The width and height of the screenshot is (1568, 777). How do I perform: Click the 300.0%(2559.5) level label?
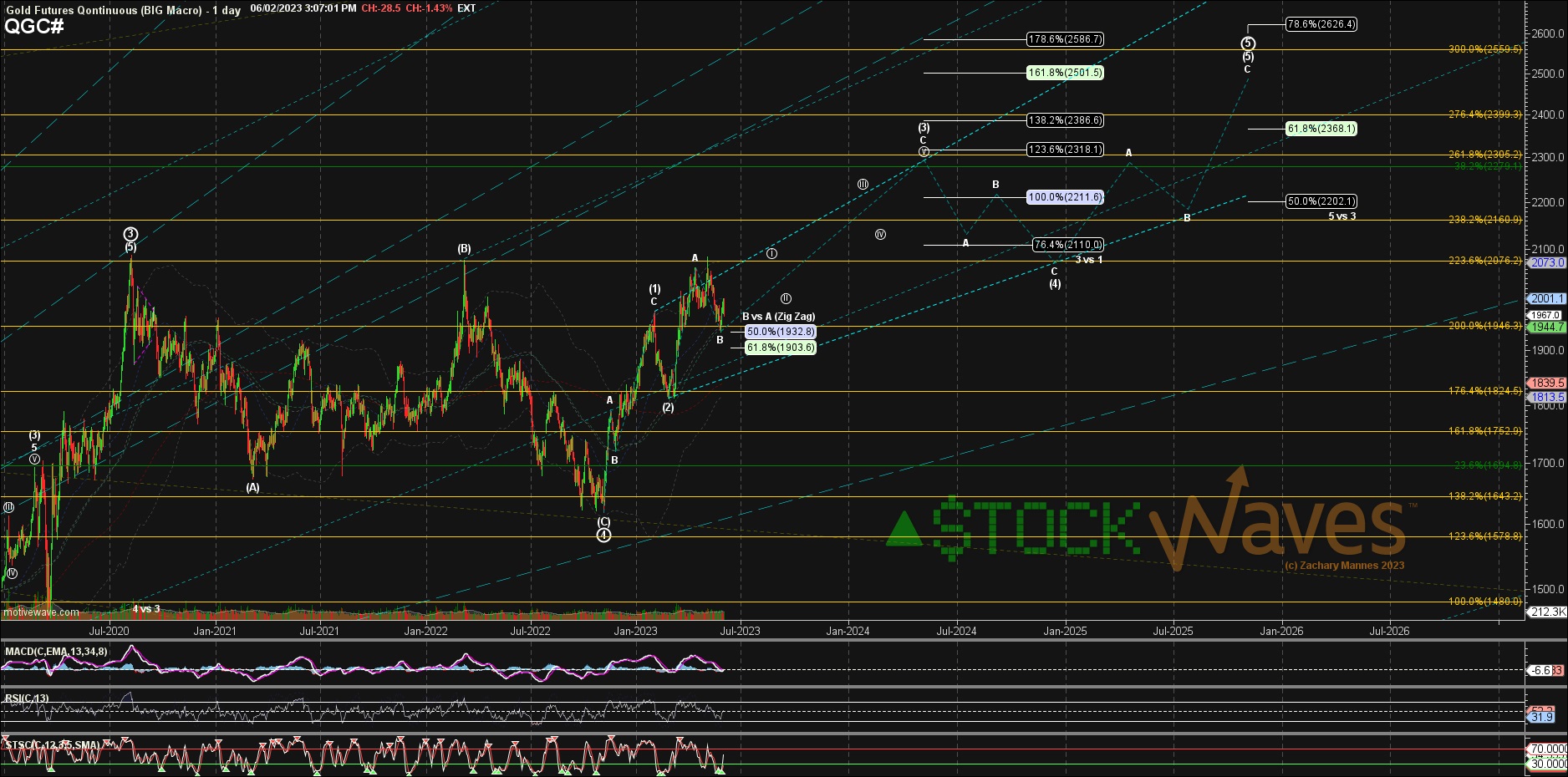(1484, 49)
